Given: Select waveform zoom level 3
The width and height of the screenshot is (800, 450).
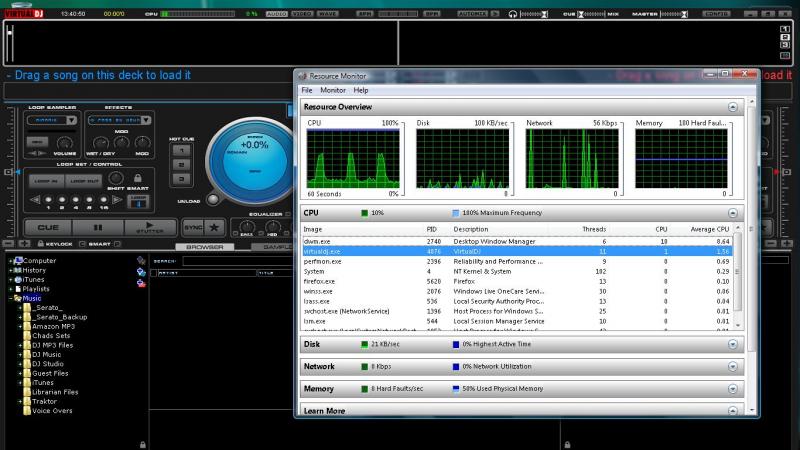Looking at the screenshot, I should click(x=785, y=45).
